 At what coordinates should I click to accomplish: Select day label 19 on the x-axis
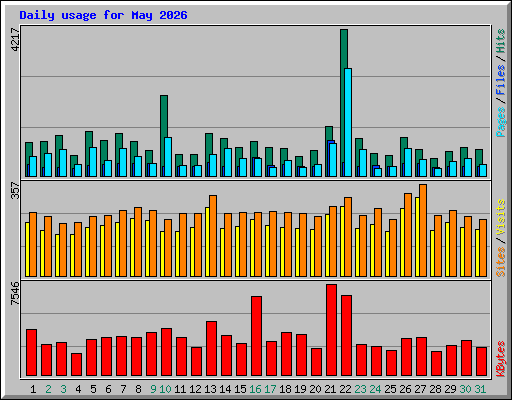coord(300,389)
